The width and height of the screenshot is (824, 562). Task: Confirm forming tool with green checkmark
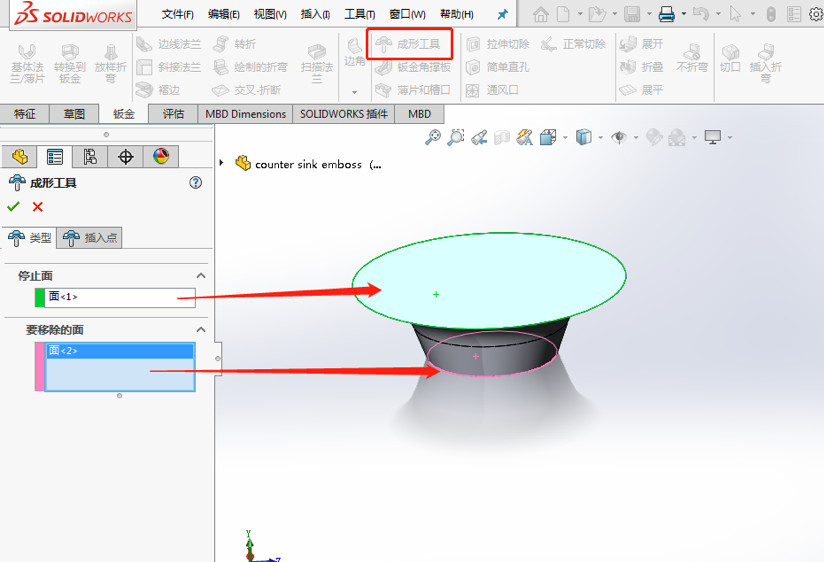(x=13, y=207)
